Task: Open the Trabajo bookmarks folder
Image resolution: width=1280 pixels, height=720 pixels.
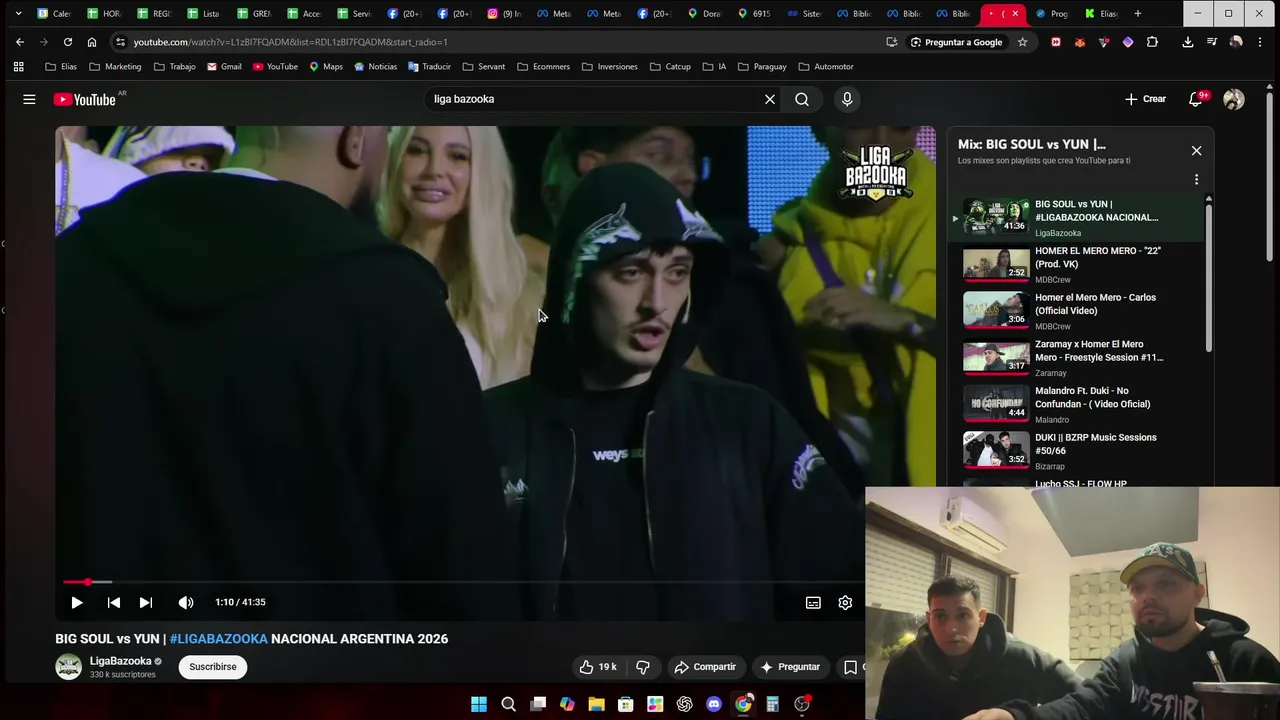Action: pos(174,67)
